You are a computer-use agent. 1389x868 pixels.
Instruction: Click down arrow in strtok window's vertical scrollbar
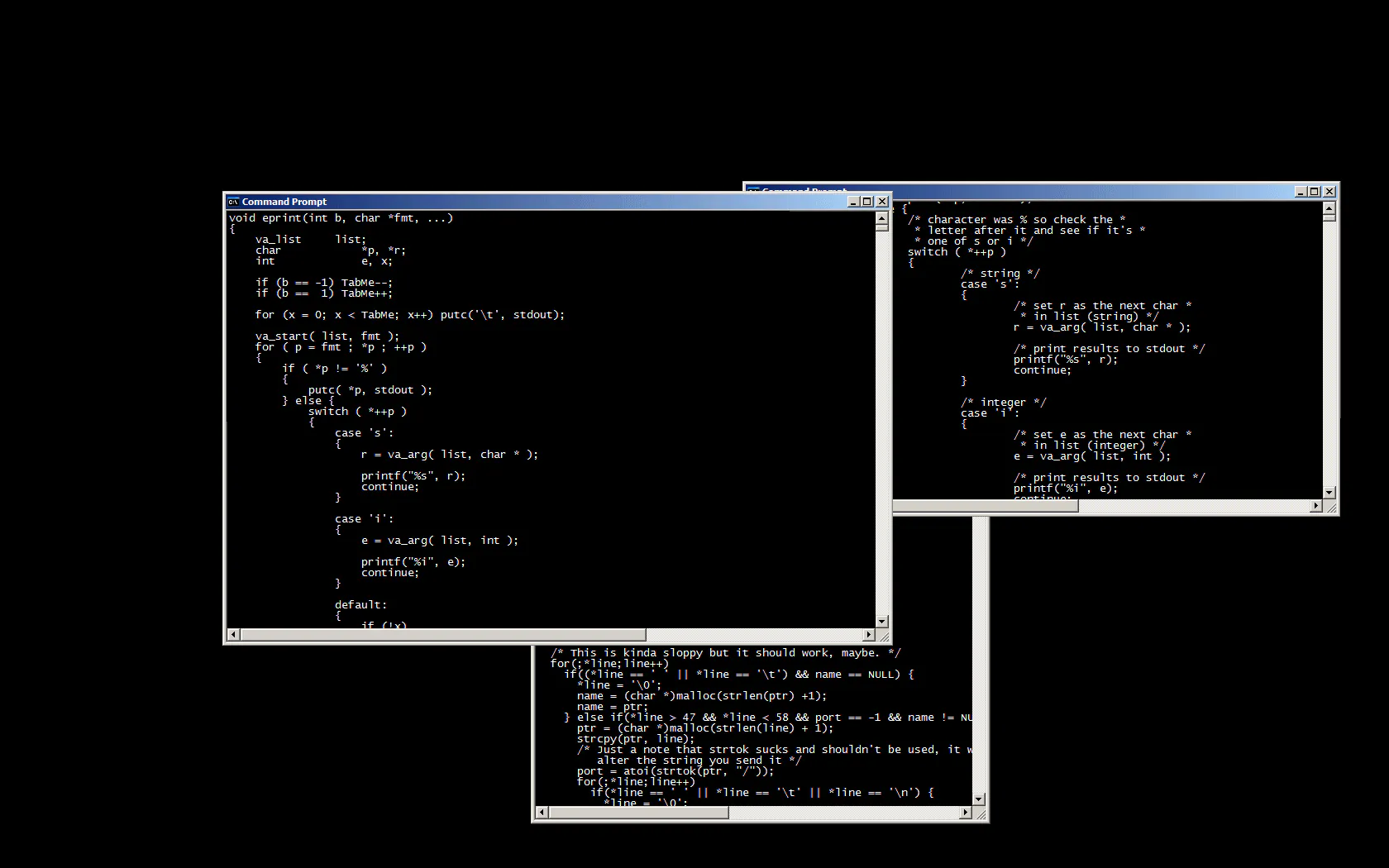[x=979, y=799]
